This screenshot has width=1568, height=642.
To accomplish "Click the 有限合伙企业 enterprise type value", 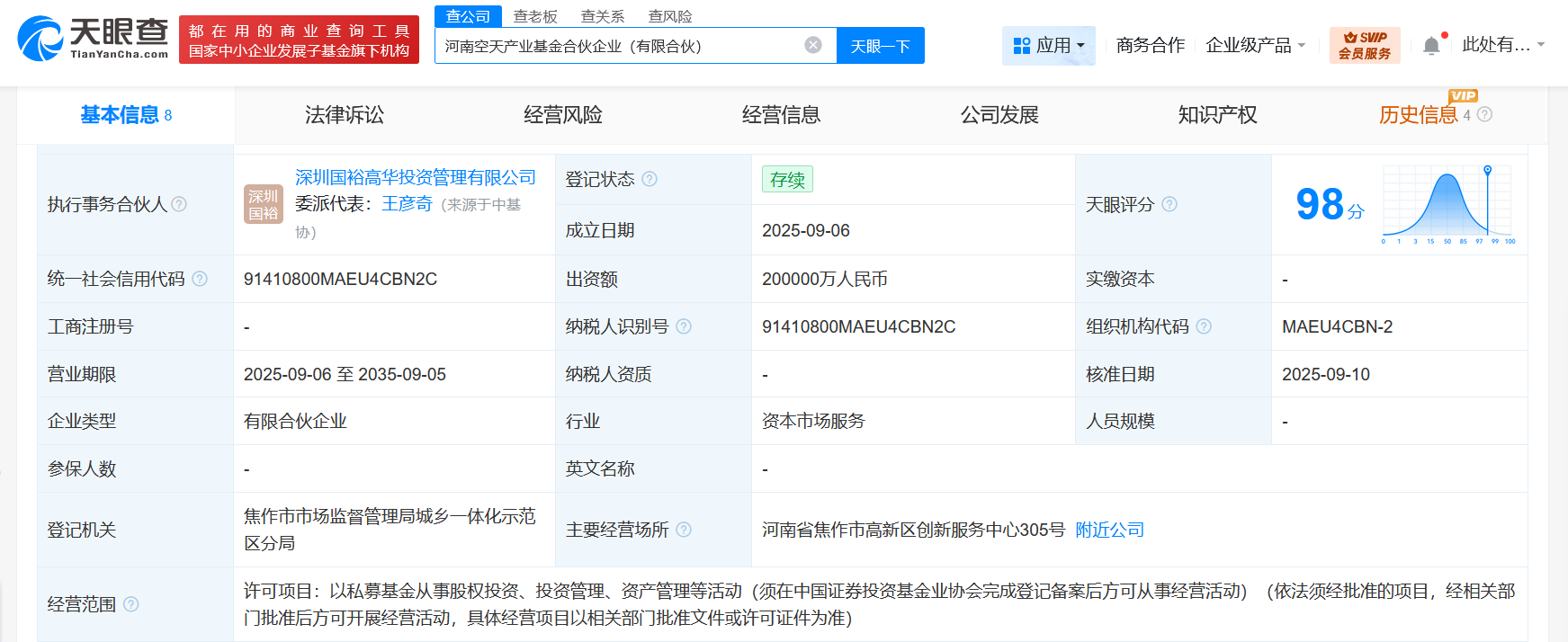I will [x=295, y=421].
